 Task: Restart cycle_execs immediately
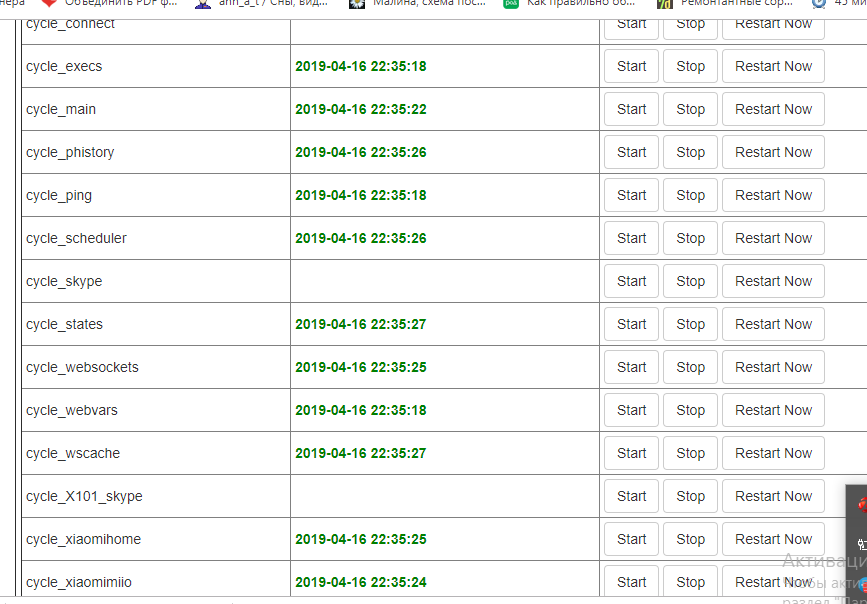[773, 66]
